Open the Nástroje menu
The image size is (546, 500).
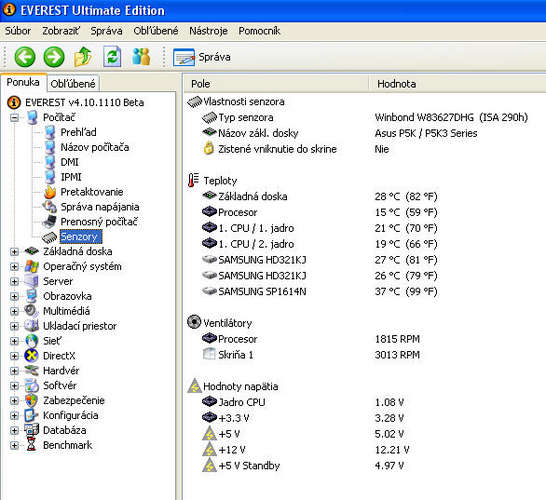208,31
